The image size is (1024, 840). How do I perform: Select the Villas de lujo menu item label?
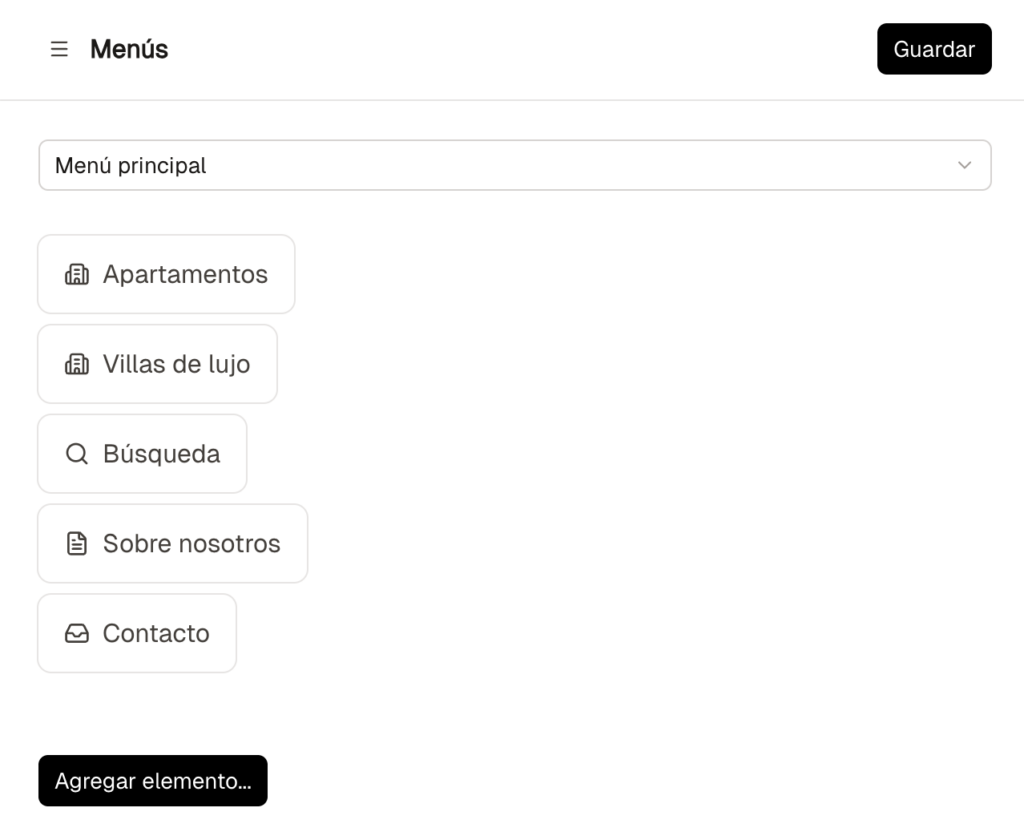pos(176,365)
